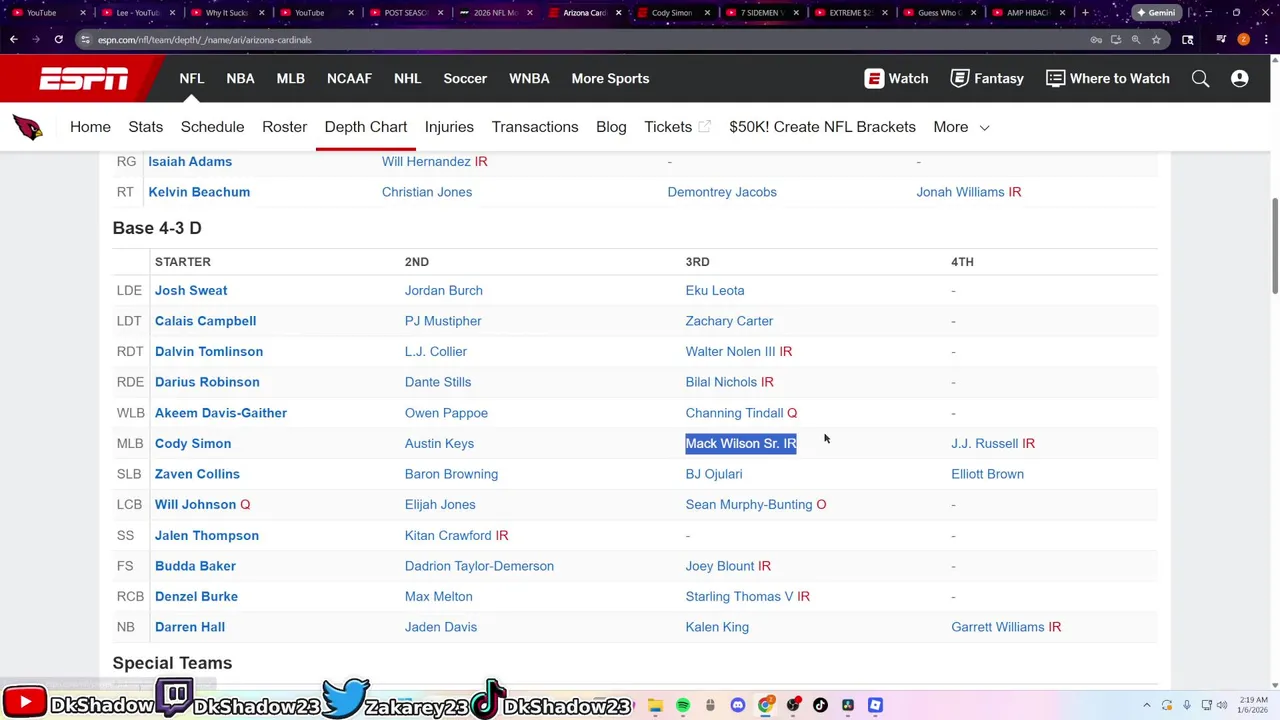Open $50K! Create NFL Brackets link
This screenshot has height=720, width=1280.
point(822,127)
